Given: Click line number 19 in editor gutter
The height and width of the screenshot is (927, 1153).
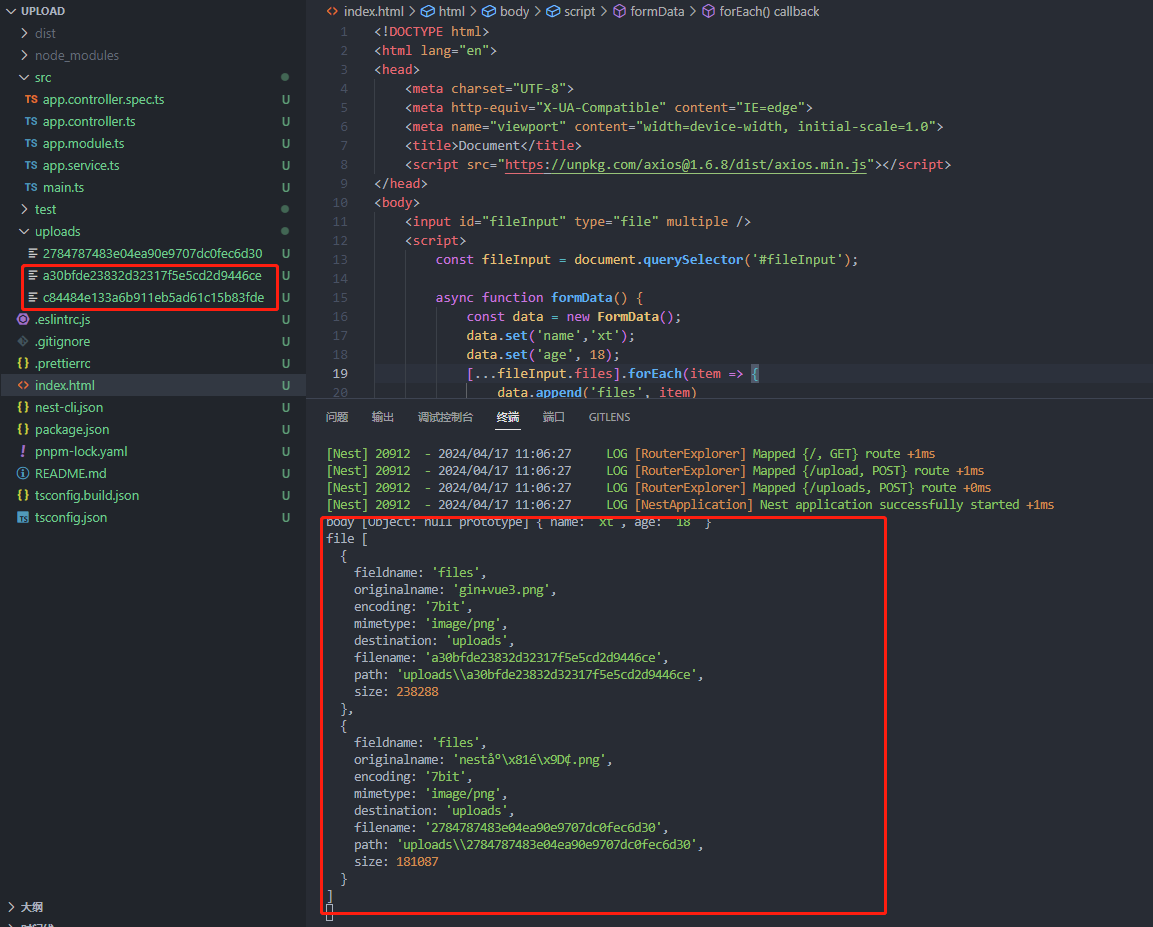Looking at the screenshot, I should point(340,373).
